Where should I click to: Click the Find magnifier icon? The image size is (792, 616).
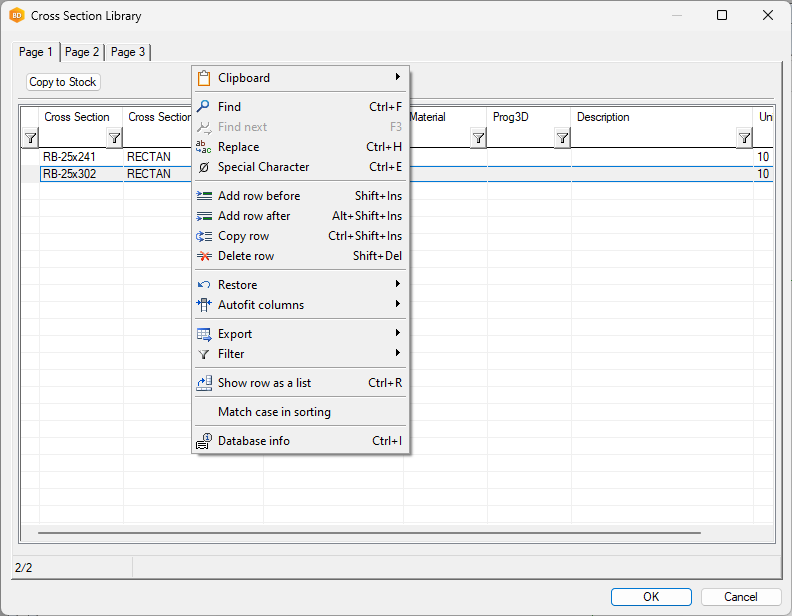[x=204, y=107]
